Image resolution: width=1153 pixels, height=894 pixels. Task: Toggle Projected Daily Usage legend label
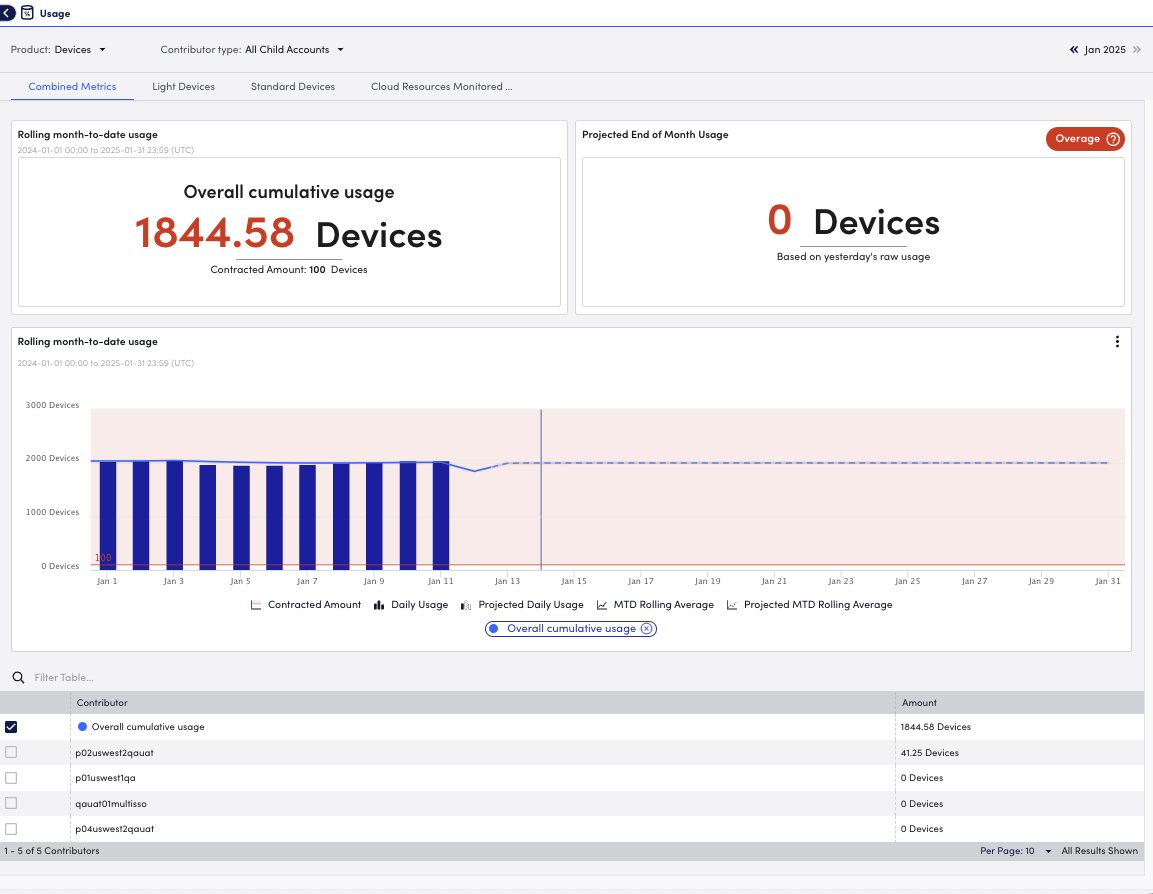pos(531,604)
